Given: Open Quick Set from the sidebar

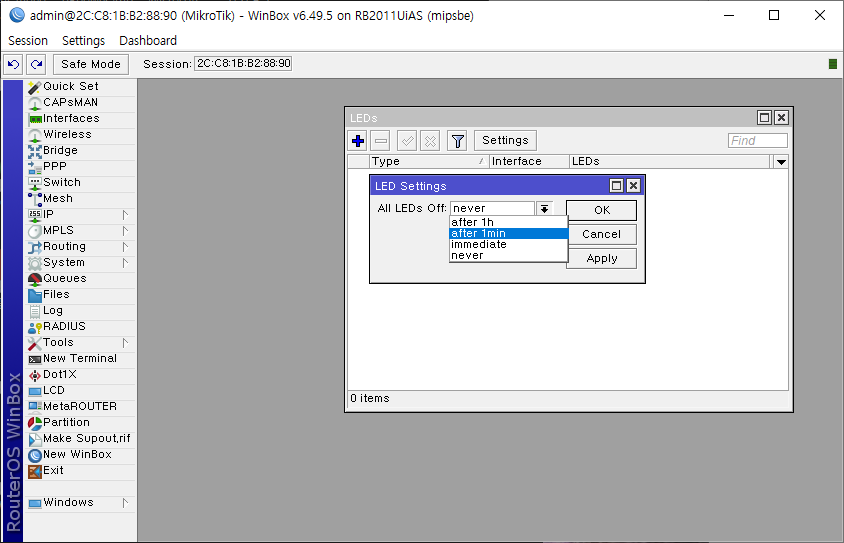Looking at the screenshot, I should 81,87.
